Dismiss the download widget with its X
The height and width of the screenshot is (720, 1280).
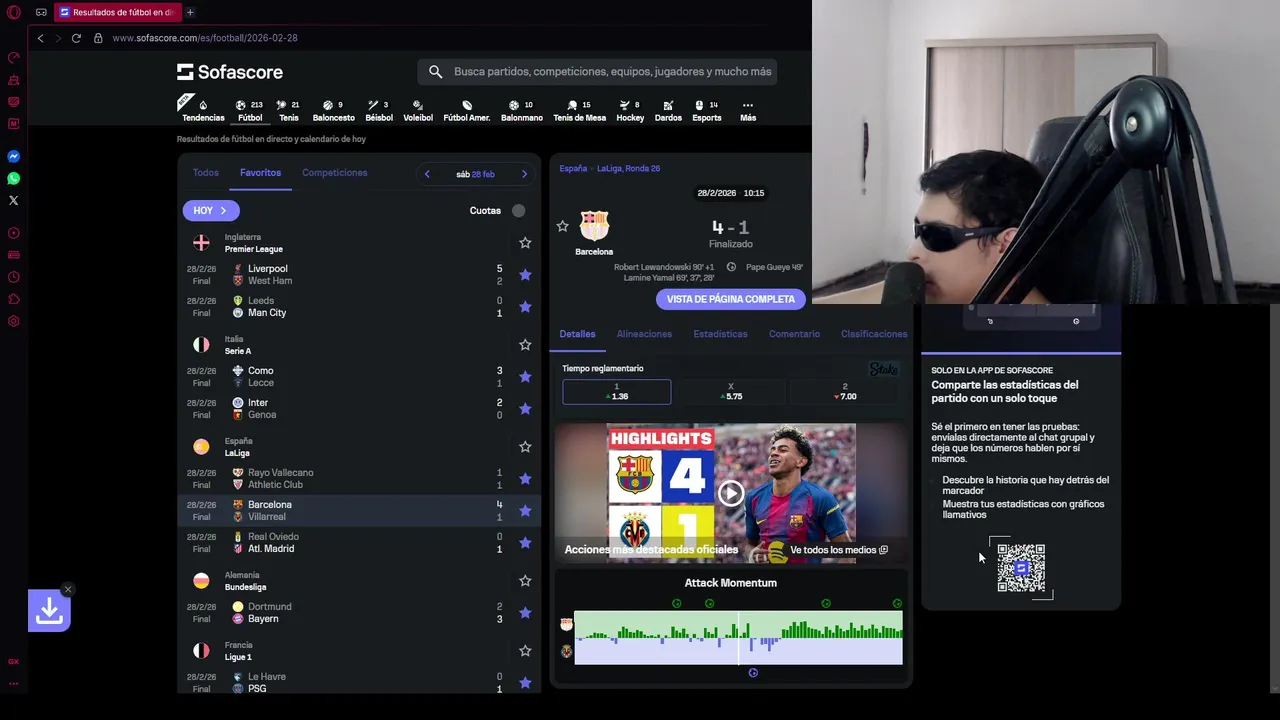coord(68,589)
